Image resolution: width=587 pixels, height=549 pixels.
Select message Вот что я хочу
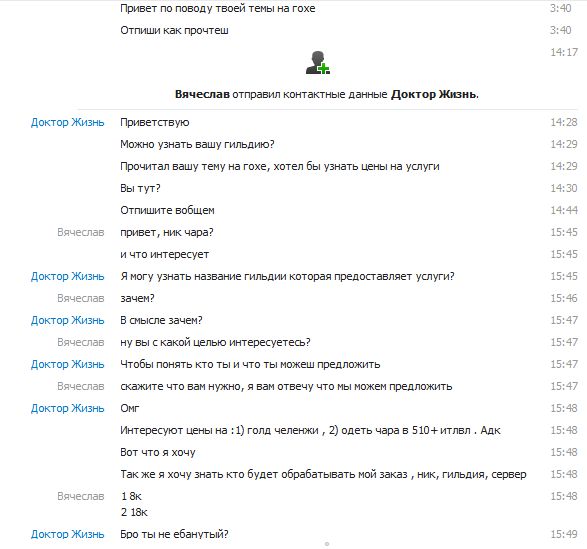coord(158,452)
